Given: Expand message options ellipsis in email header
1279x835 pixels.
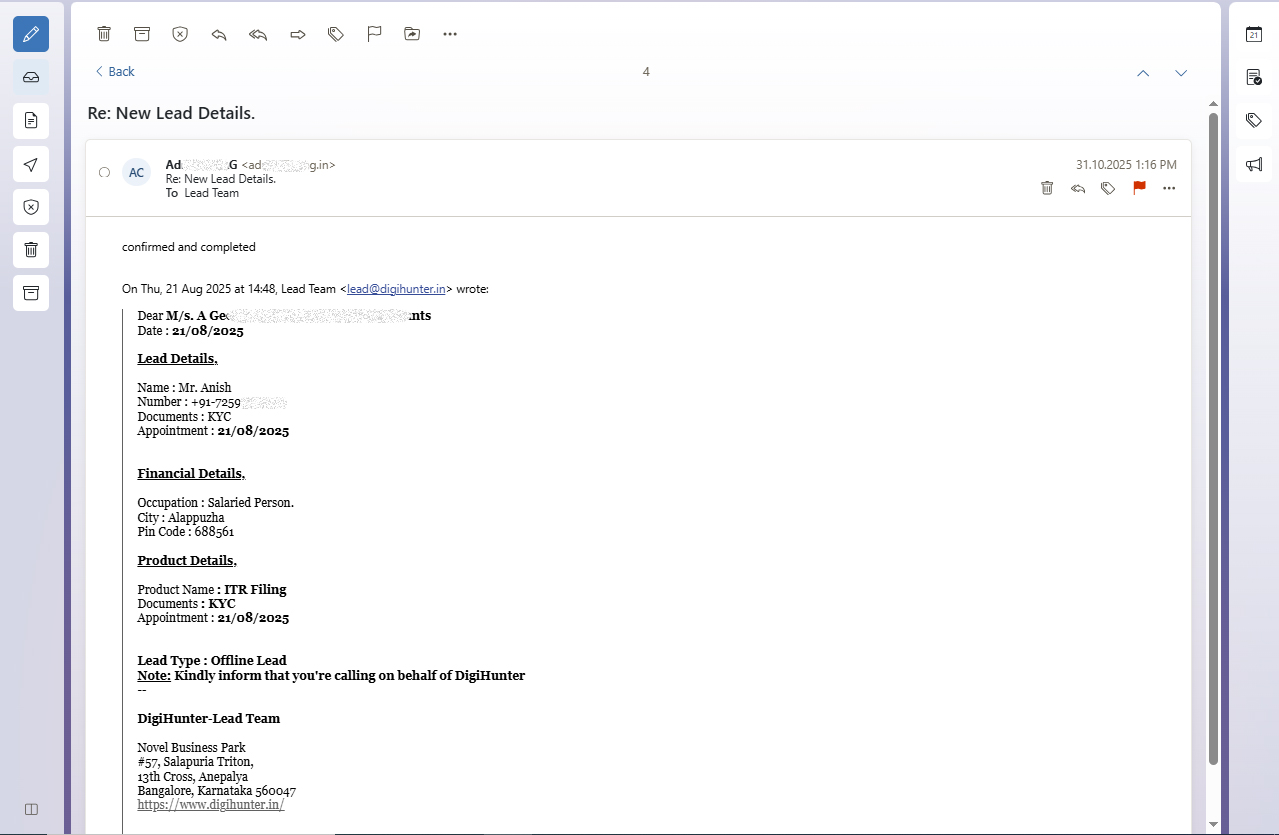Looking at the screenshot, I should 1169,188.
